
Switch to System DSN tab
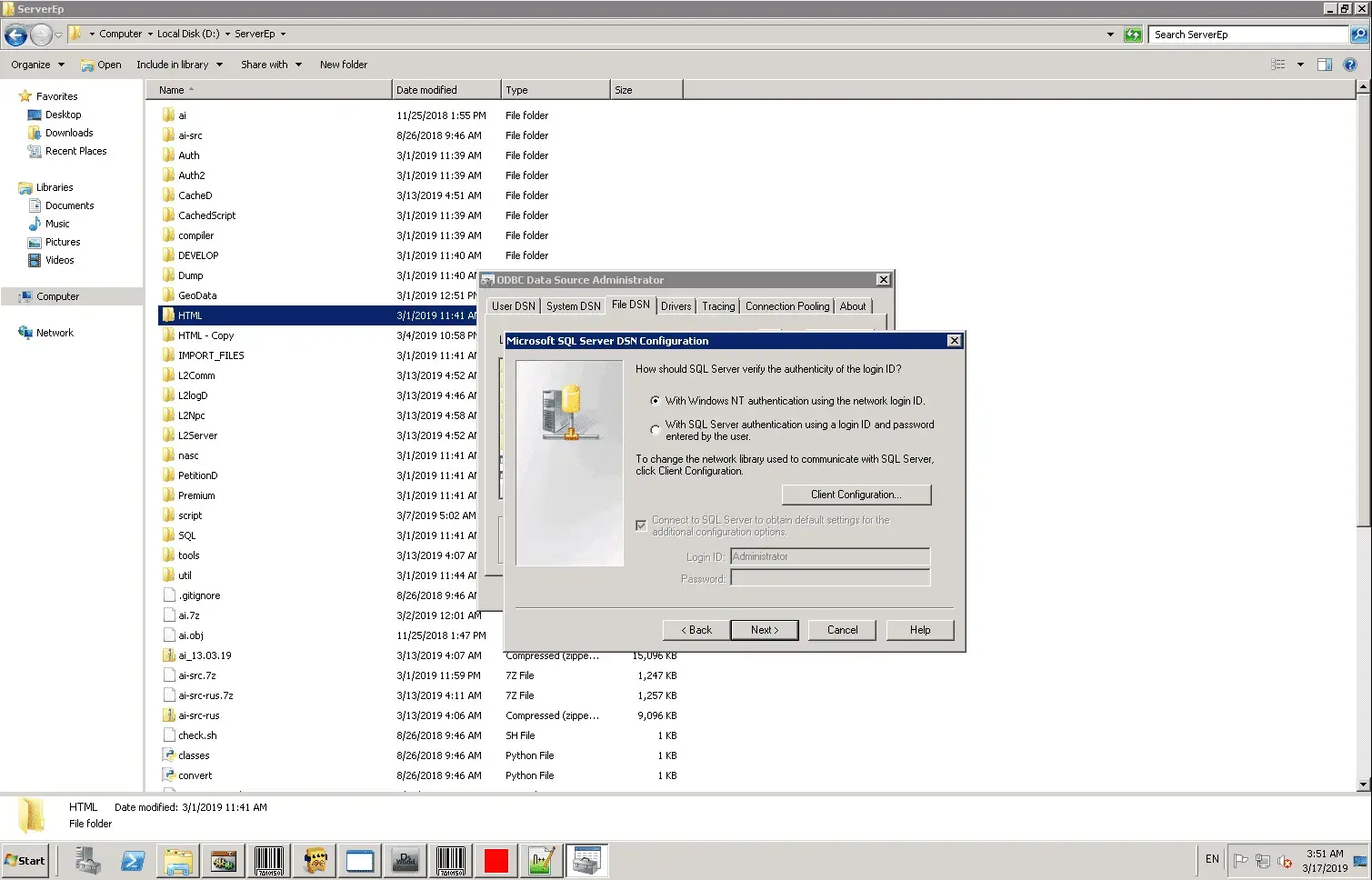coord(574,306)
